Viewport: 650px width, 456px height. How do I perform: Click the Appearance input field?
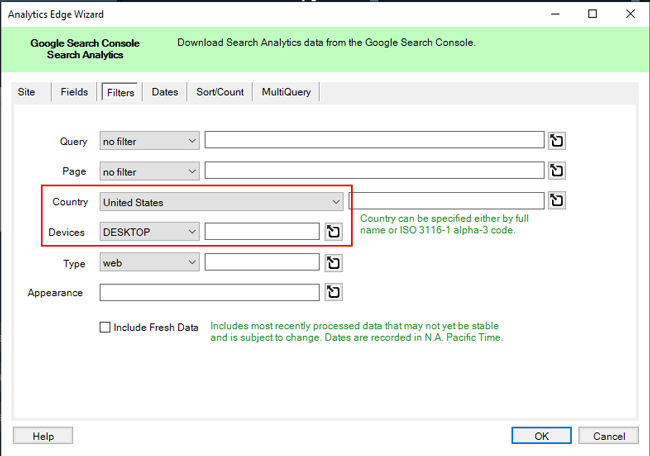209,292
